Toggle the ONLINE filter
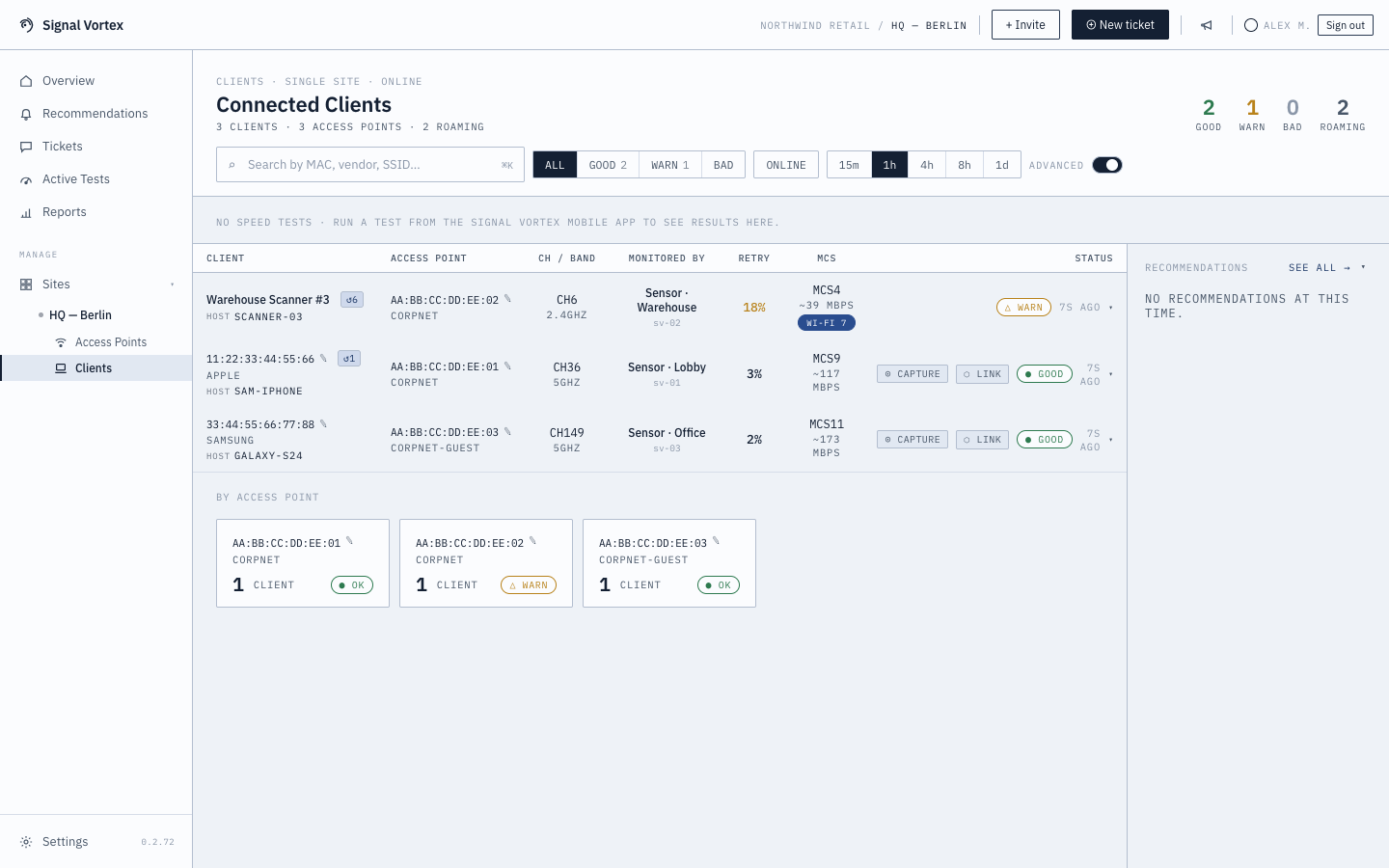Viewport: 1389px width, 868px height. point(786,165)
